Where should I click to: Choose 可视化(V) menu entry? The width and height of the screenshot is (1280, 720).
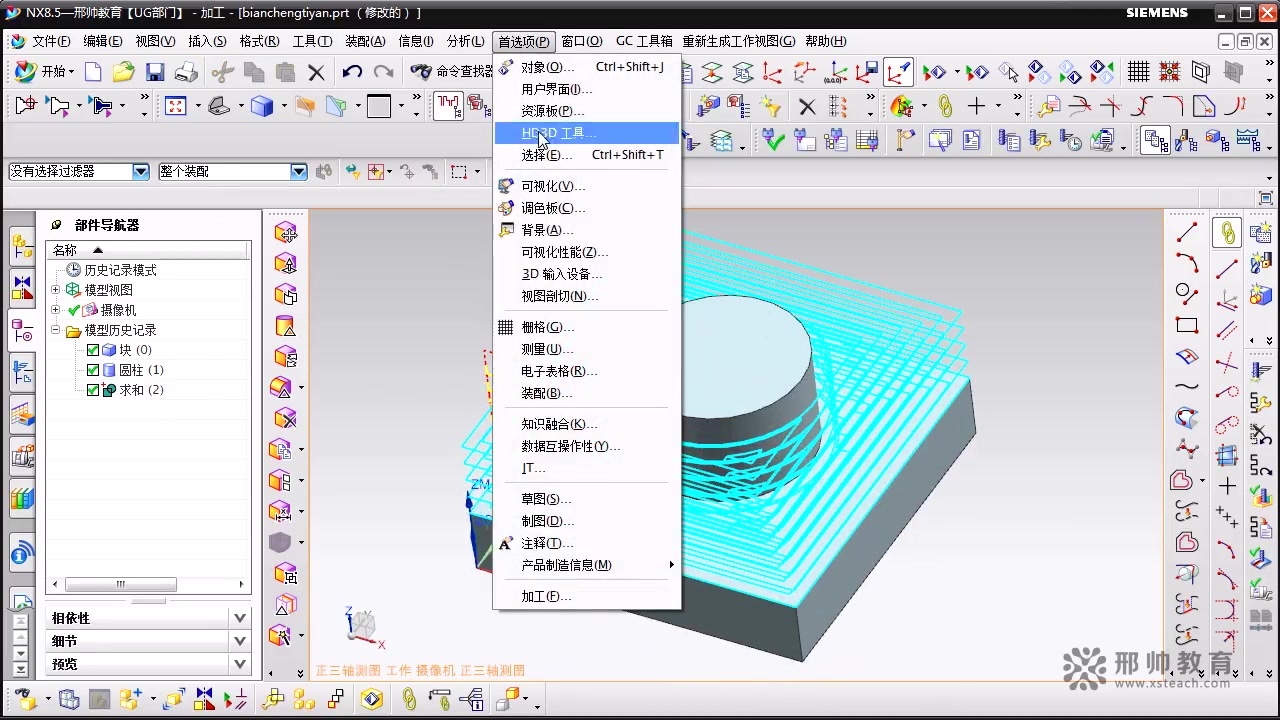click(x=587, y=186)
